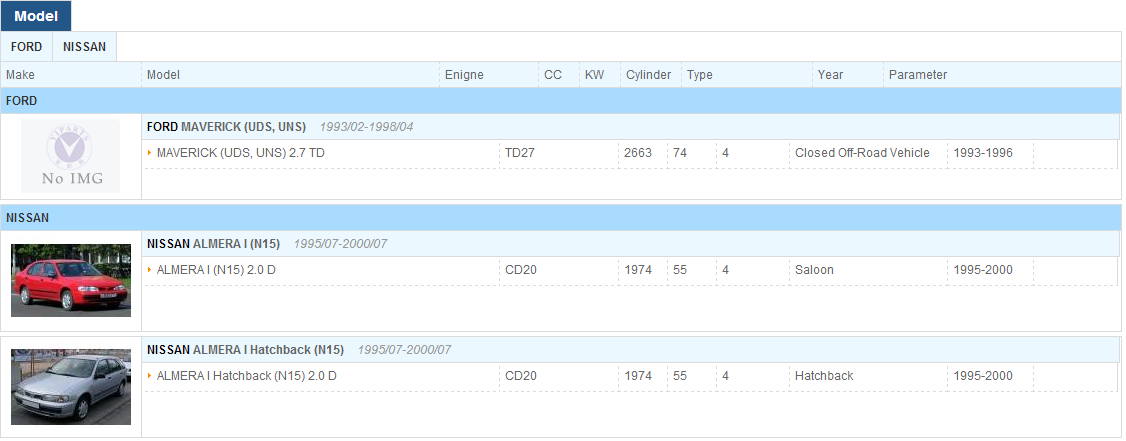Click the Cylinder column header
1126x441 pixels.
pyautogui.click(x=651, y=75)
